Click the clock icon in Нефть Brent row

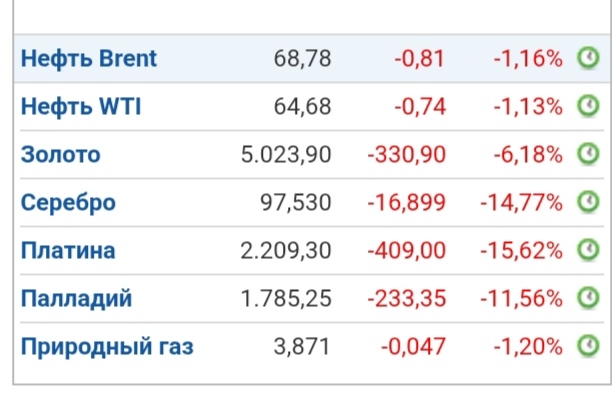pos(588,58)
